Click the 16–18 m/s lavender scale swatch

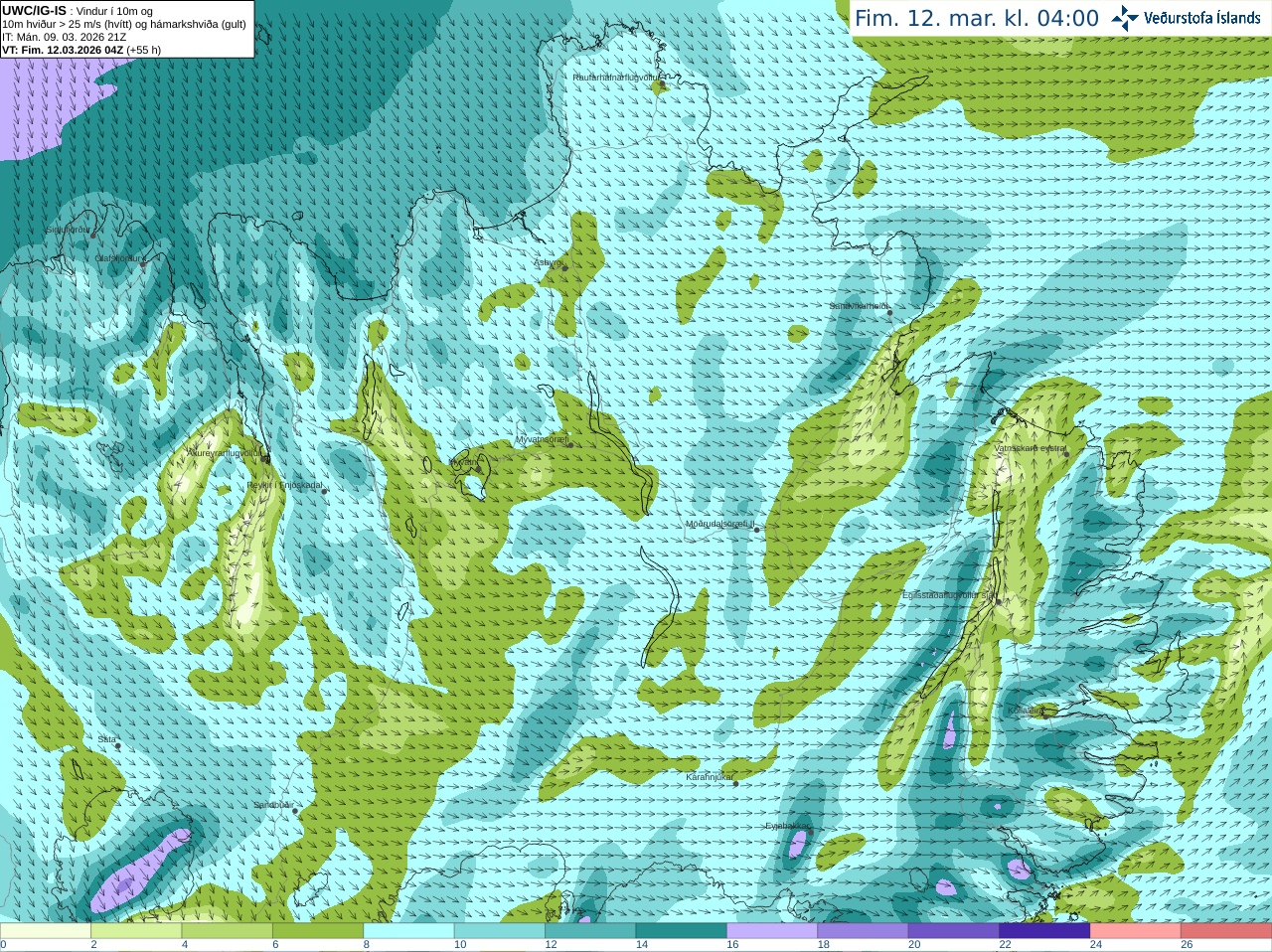(x=772, y=931)
